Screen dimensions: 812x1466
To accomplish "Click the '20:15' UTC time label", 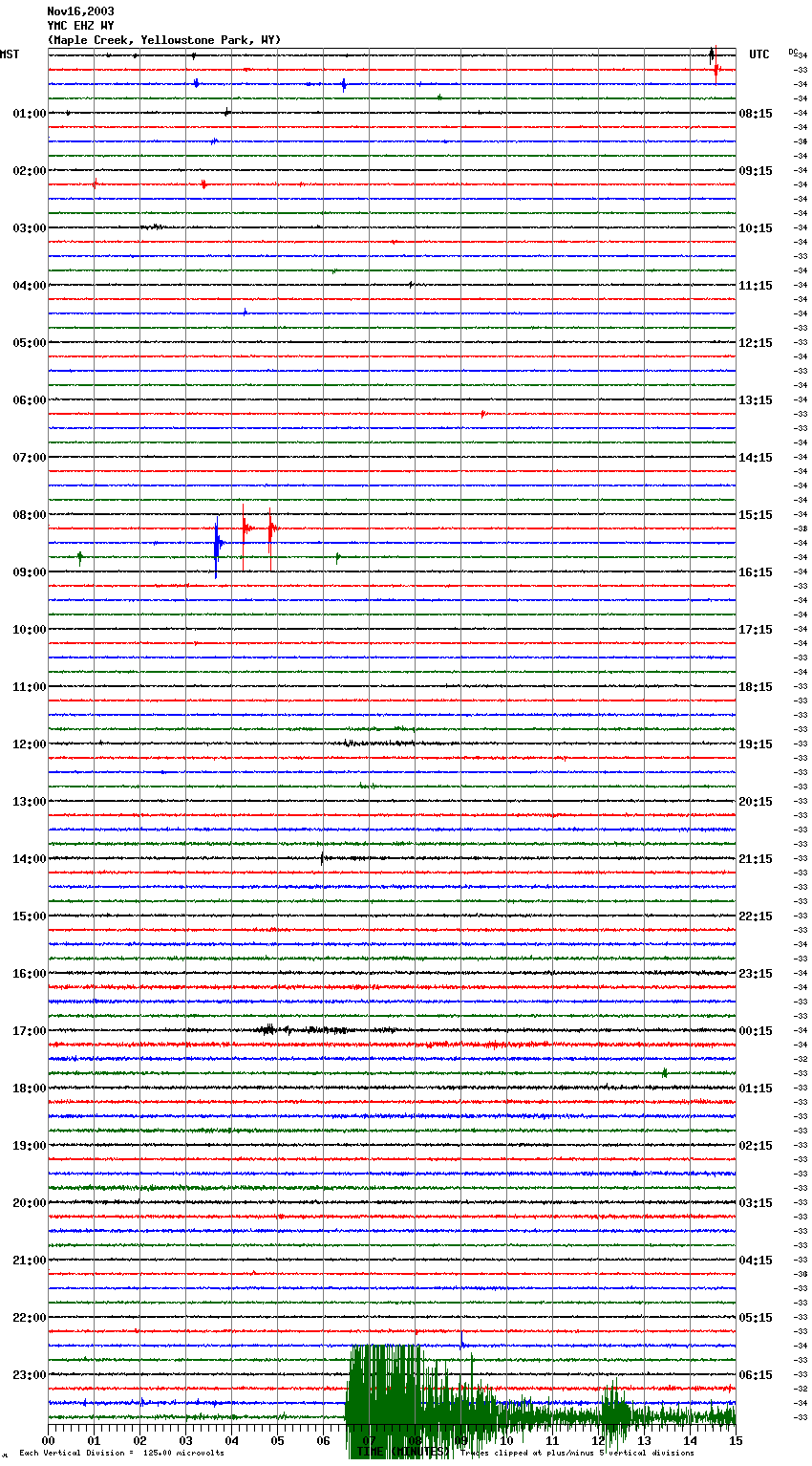I will coord(756,802).
